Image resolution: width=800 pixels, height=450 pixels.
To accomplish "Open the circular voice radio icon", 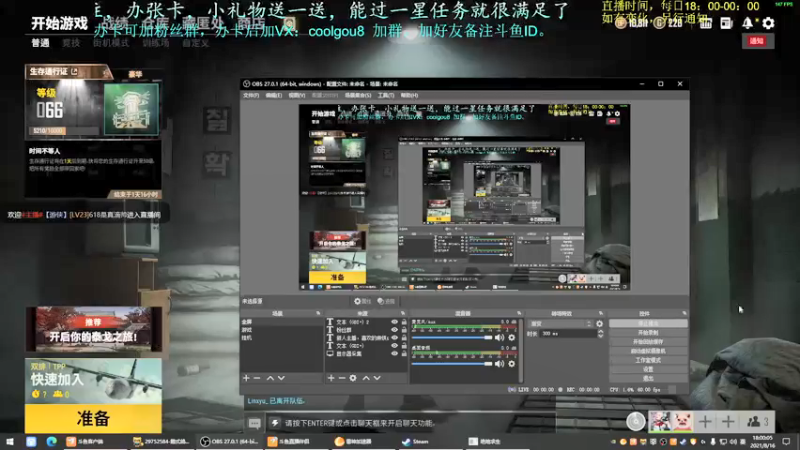I will pos(636,421).
